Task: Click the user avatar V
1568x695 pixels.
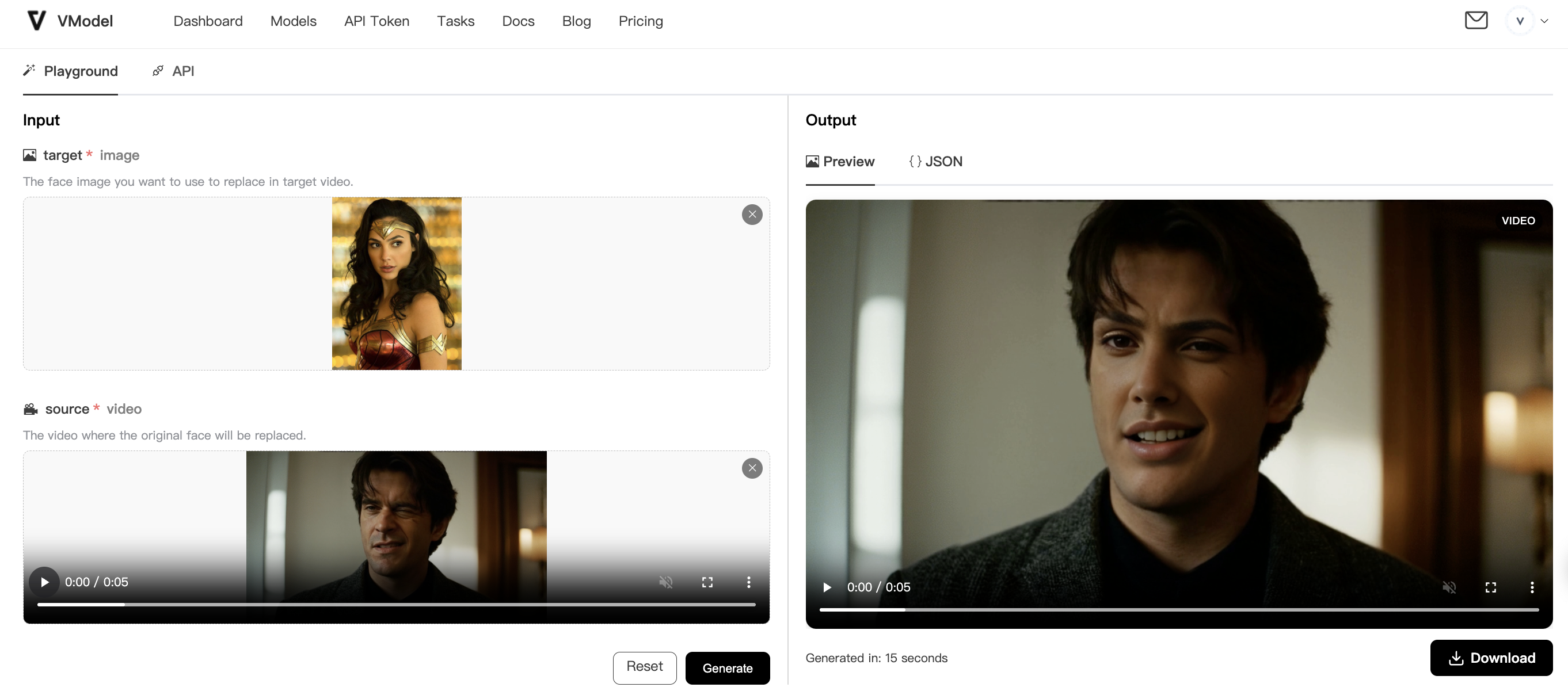Action: tap(1519, 21)
